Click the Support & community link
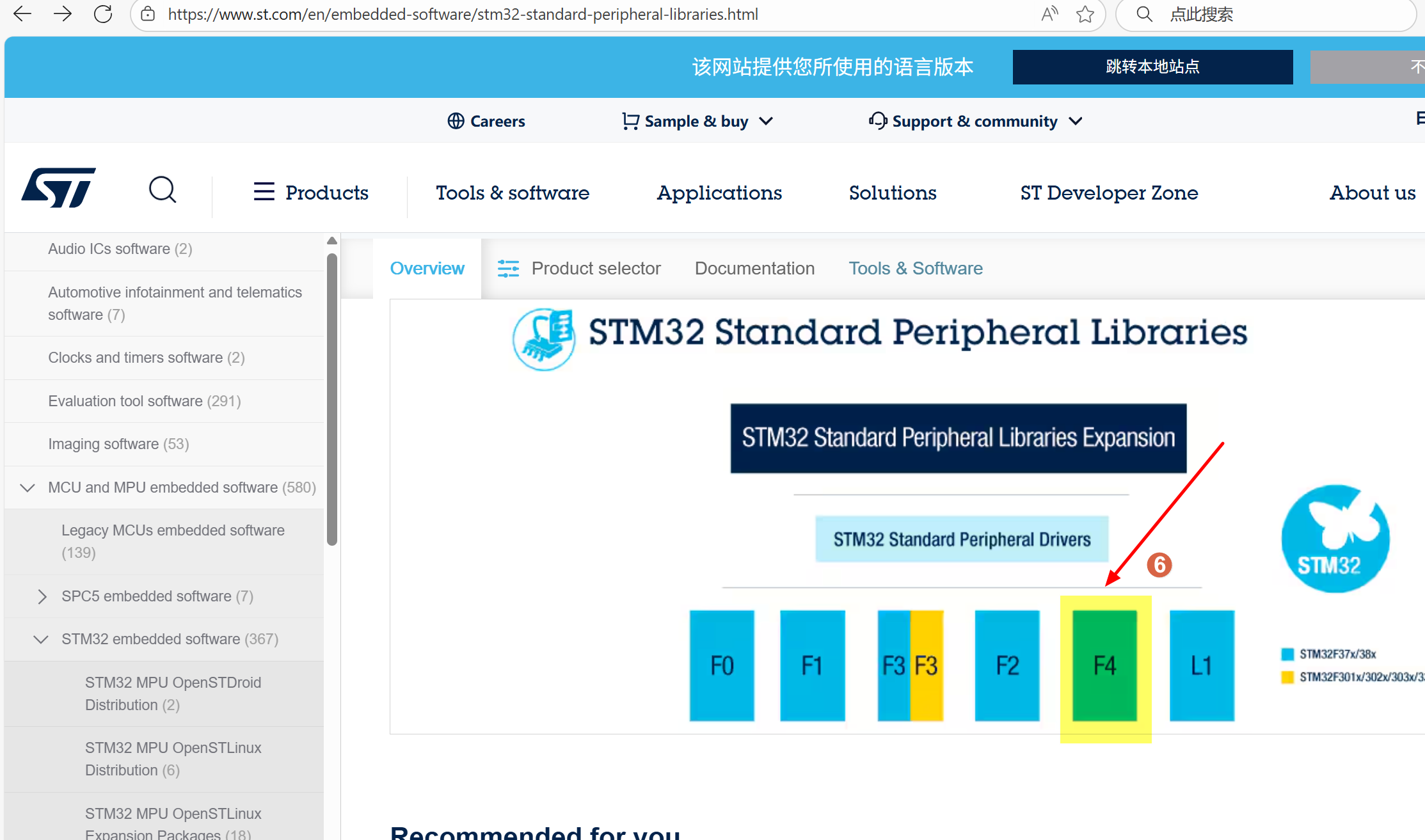This screenshot has width=1425, height=840. (x=975, y=121)
